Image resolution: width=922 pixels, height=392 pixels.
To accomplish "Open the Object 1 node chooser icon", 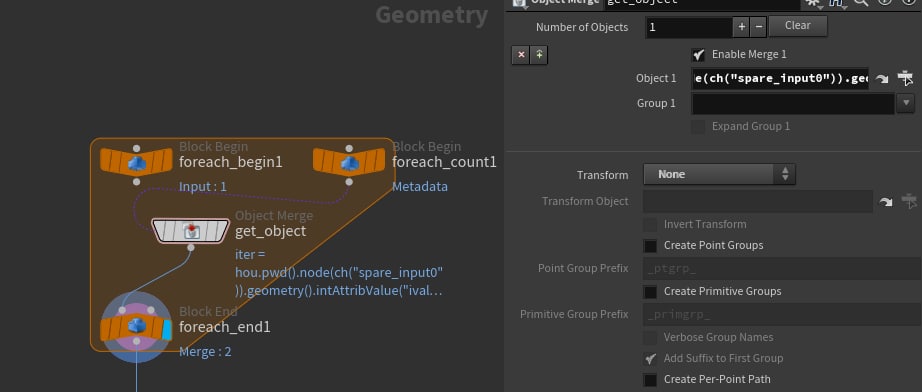I will click(x=906, y=78).
